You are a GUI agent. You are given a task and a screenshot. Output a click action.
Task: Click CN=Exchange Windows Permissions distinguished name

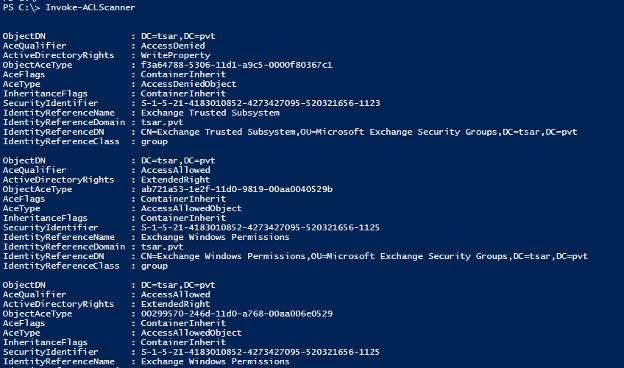pyautogui.click(x=364, y=256)
